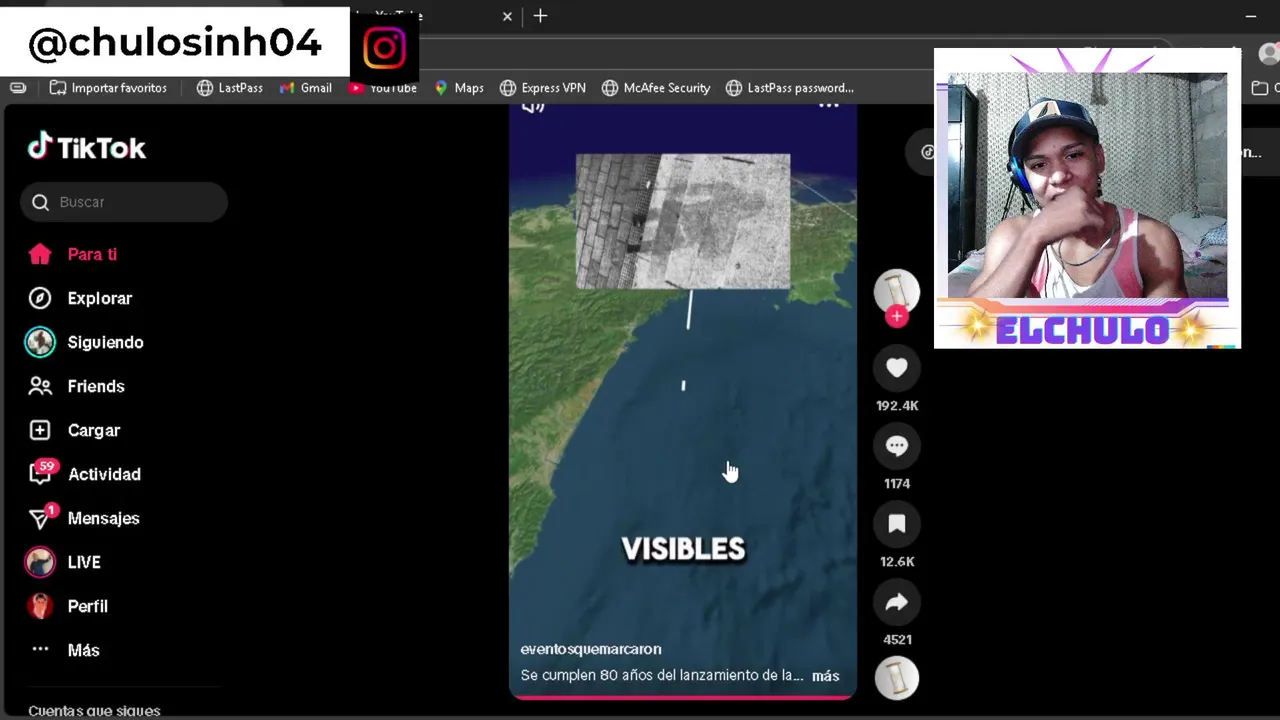
Task: Open comments on the video
Action: click(x=897, y=446)
